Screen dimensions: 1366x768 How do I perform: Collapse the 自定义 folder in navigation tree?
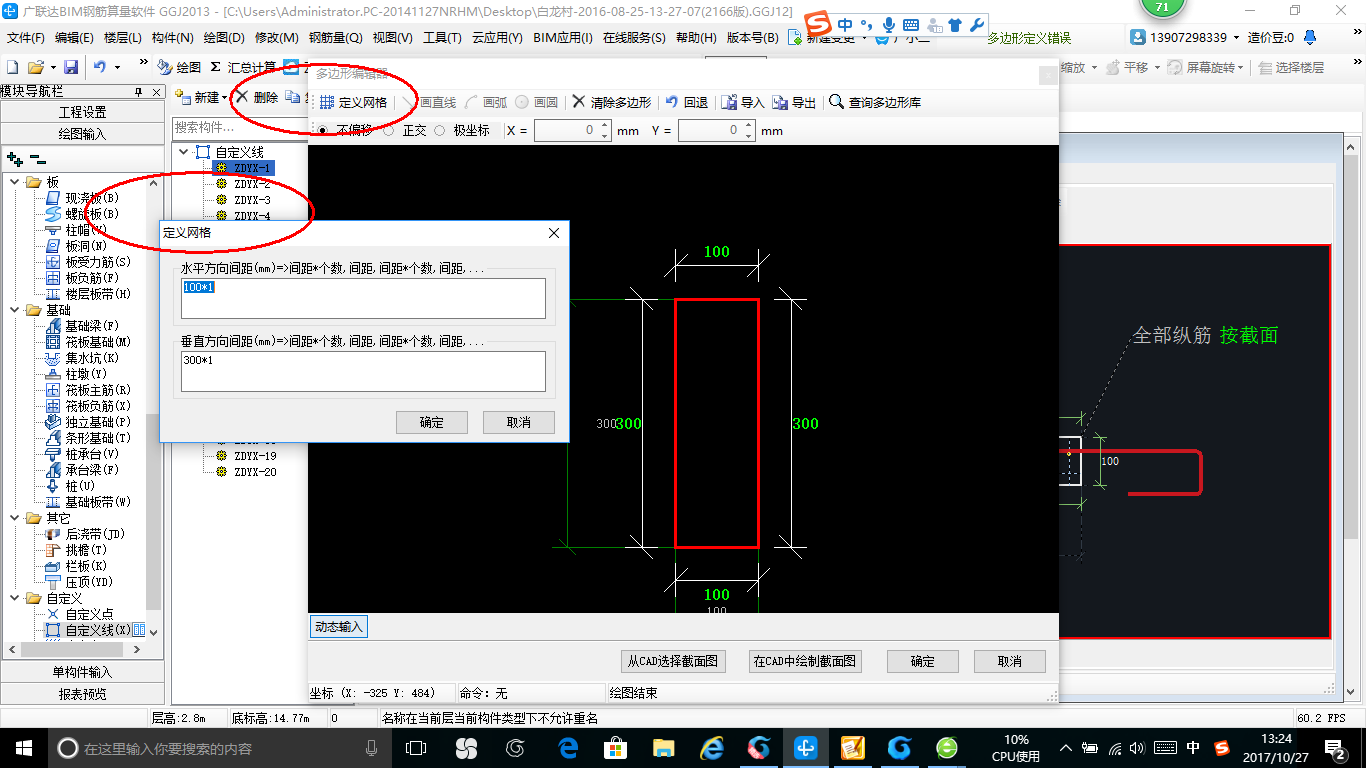[x=15, y=598]
